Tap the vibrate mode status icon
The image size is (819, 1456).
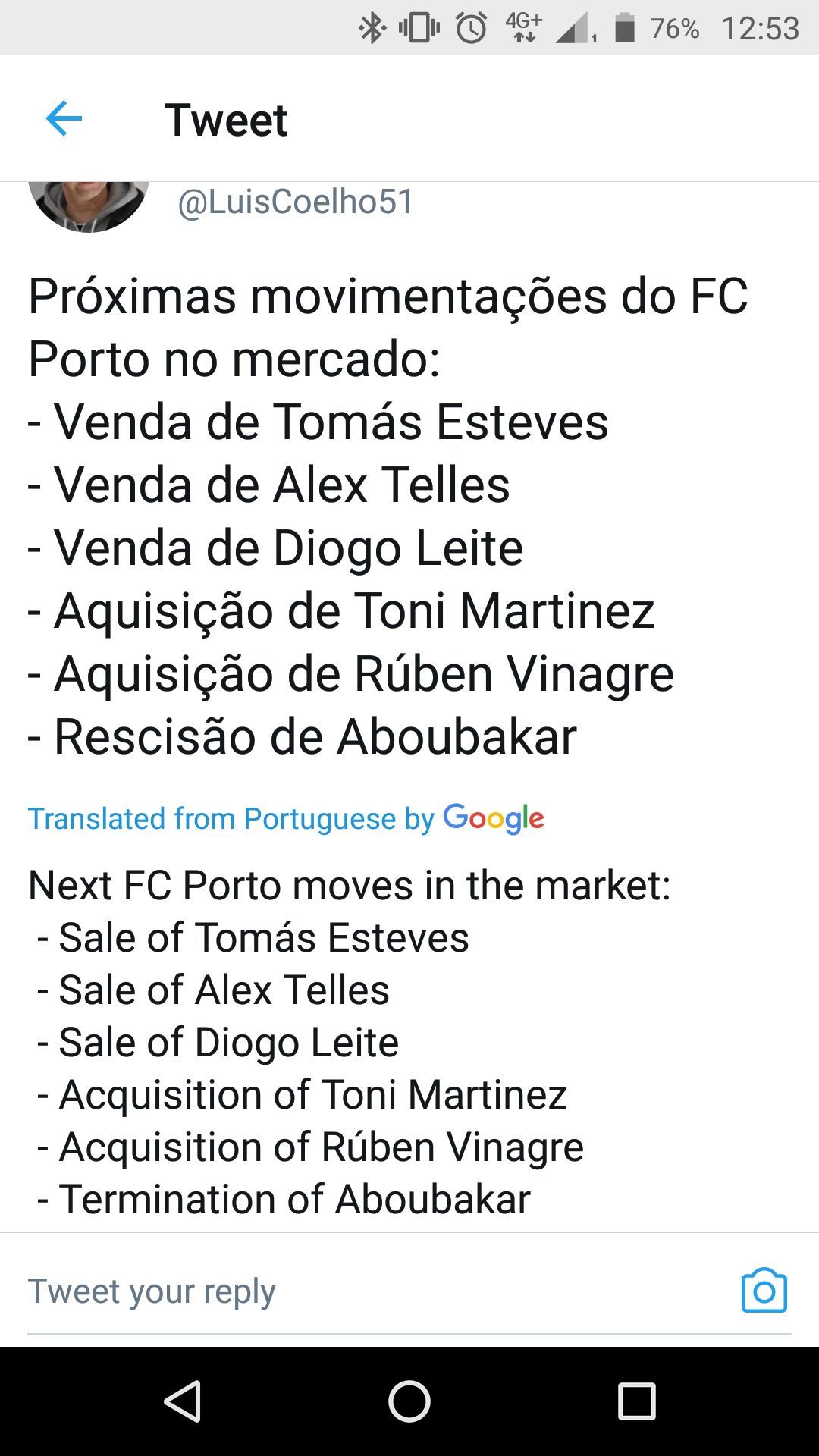pos(419,29)
